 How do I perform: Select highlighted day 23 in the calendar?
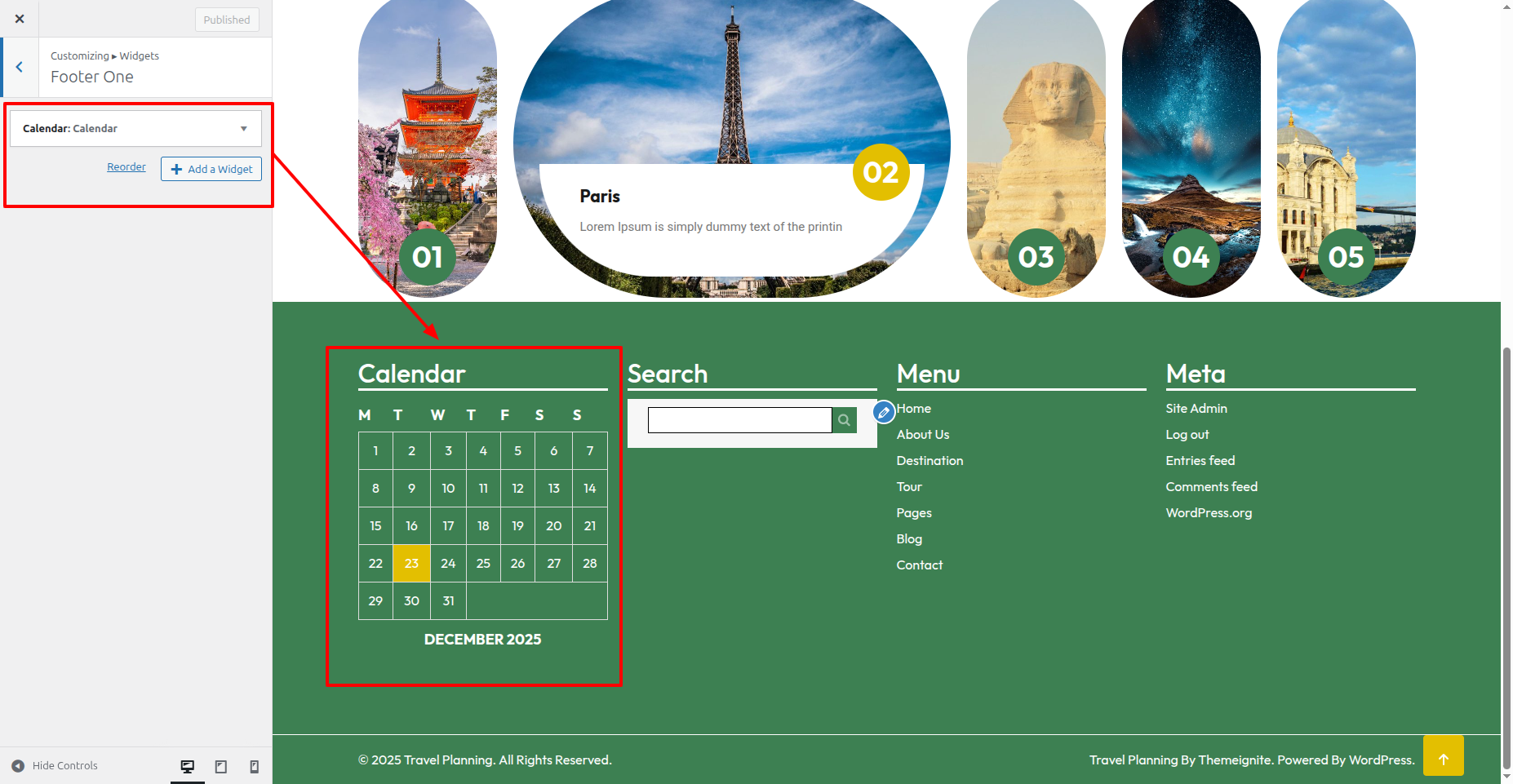[411, 564]
